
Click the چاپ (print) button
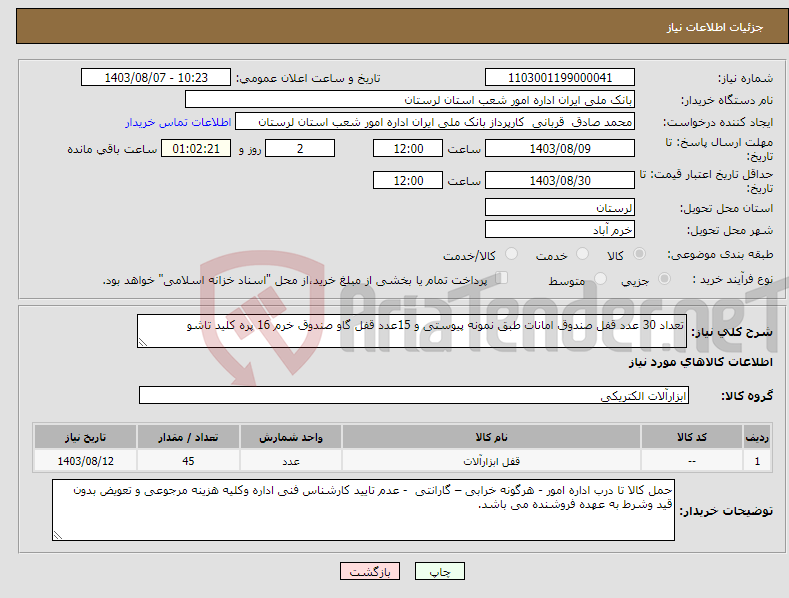(439, 571)
